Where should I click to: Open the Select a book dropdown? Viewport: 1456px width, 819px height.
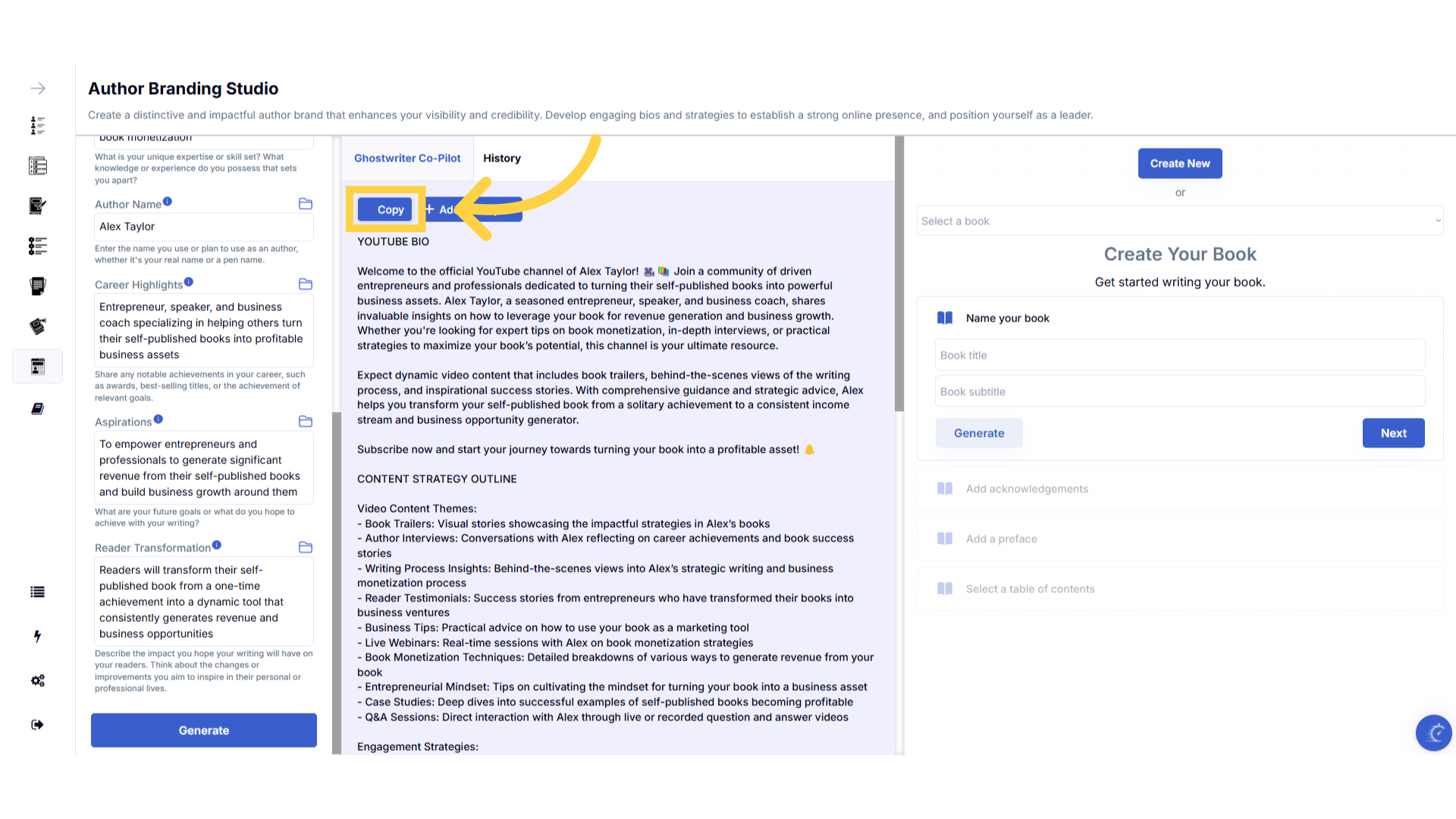tap(1179, 221)
